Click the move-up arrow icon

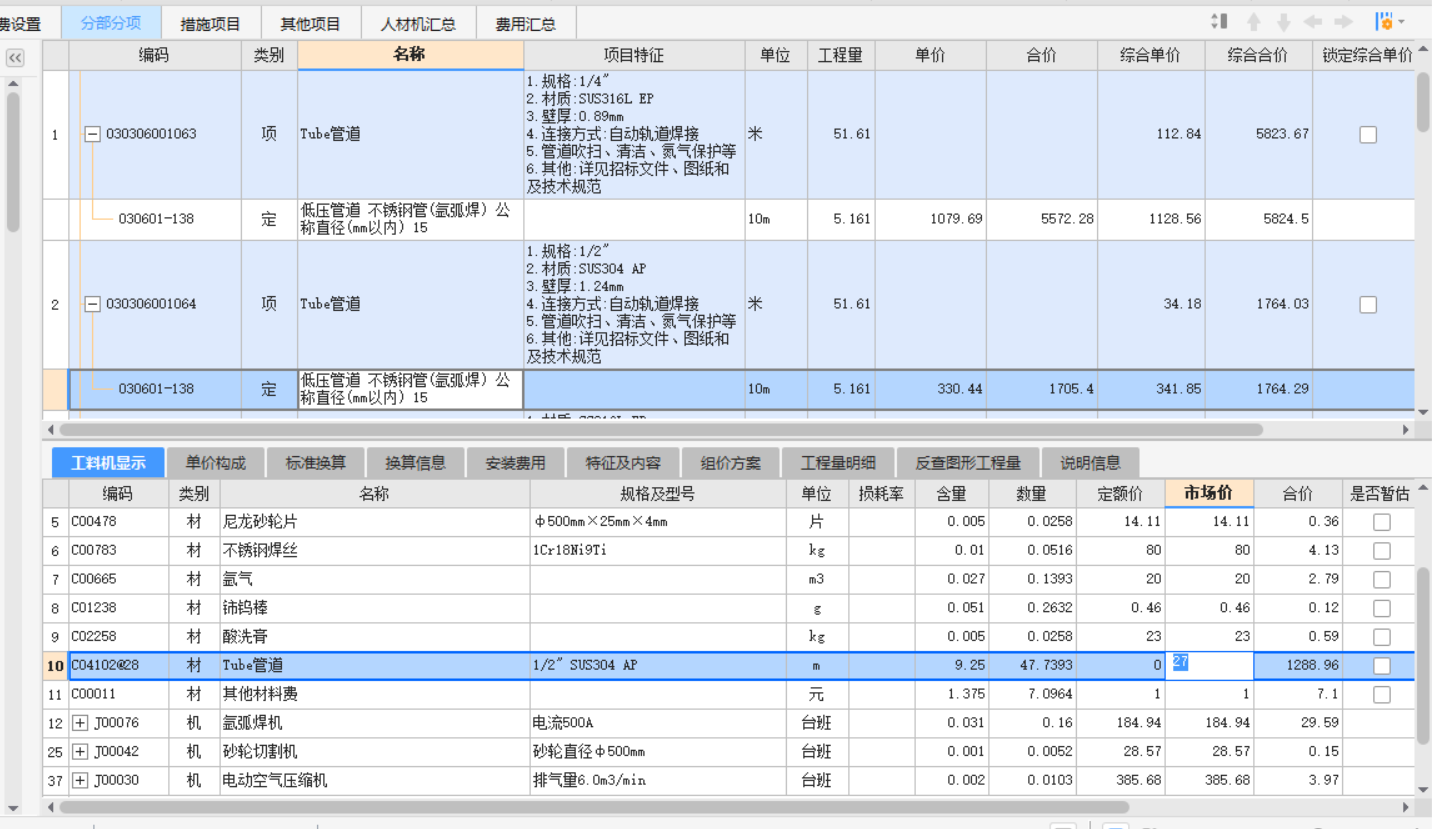1253,22
